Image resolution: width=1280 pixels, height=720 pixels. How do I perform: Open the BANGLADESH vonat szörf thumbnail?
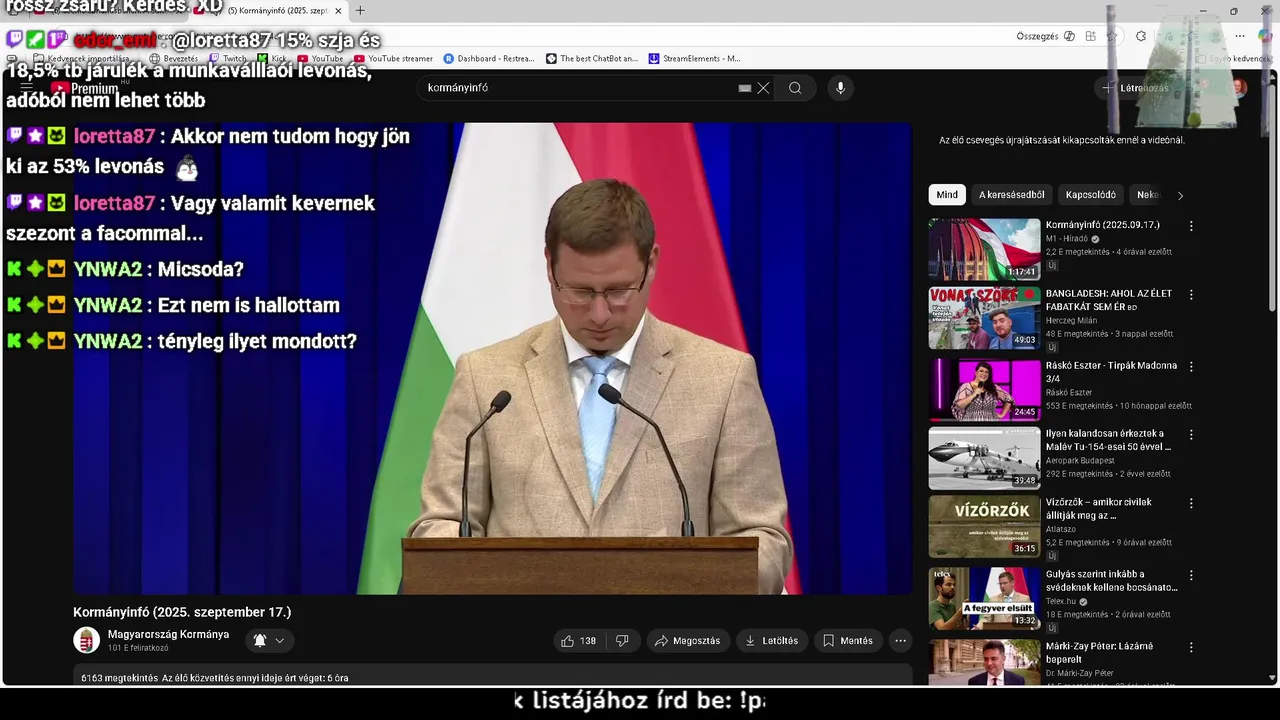[984, 318]
